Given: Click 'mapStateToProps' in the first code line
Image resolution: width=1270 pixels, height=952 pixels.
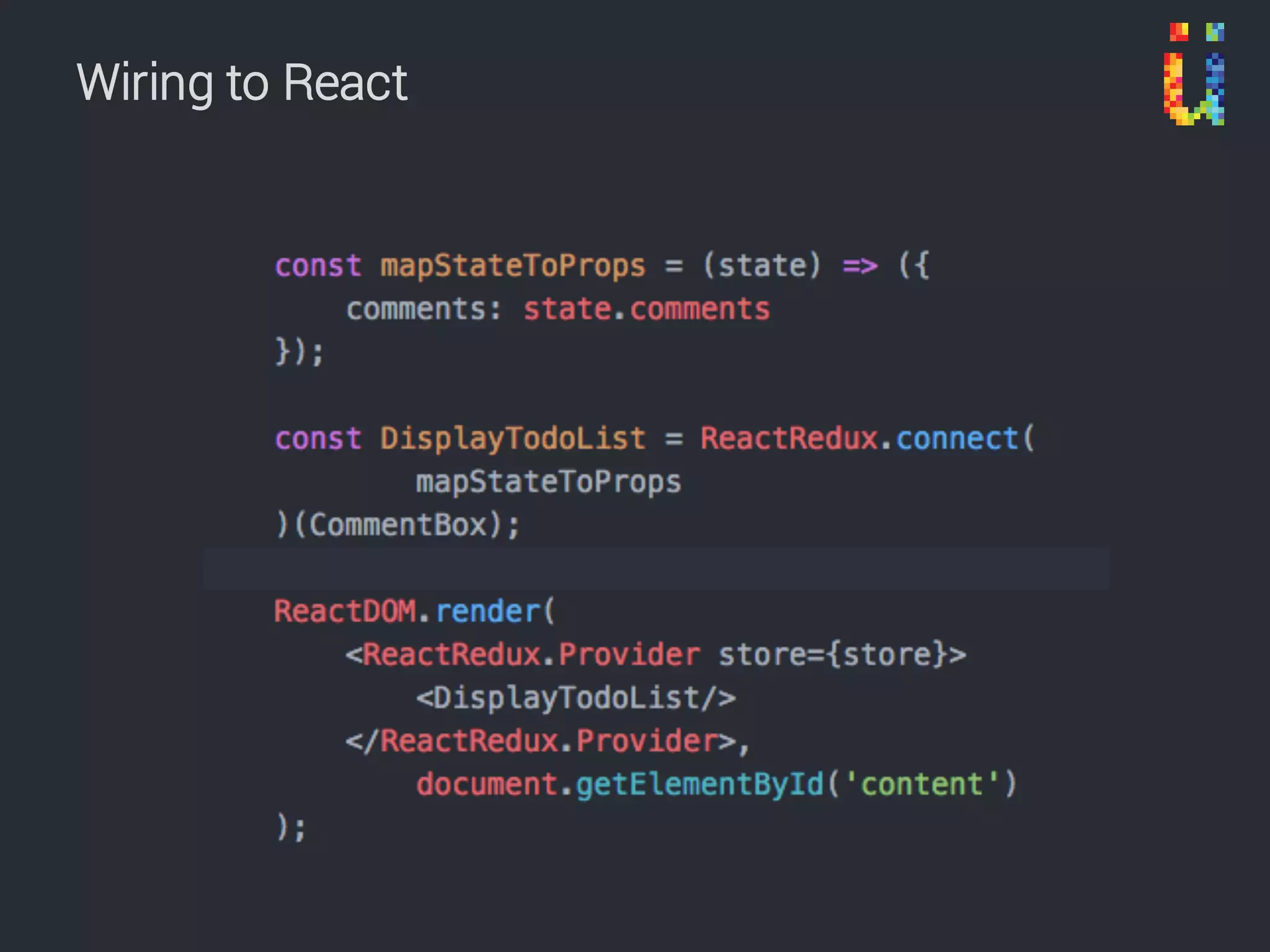Looking at the screenshot, I should point(513,266).
